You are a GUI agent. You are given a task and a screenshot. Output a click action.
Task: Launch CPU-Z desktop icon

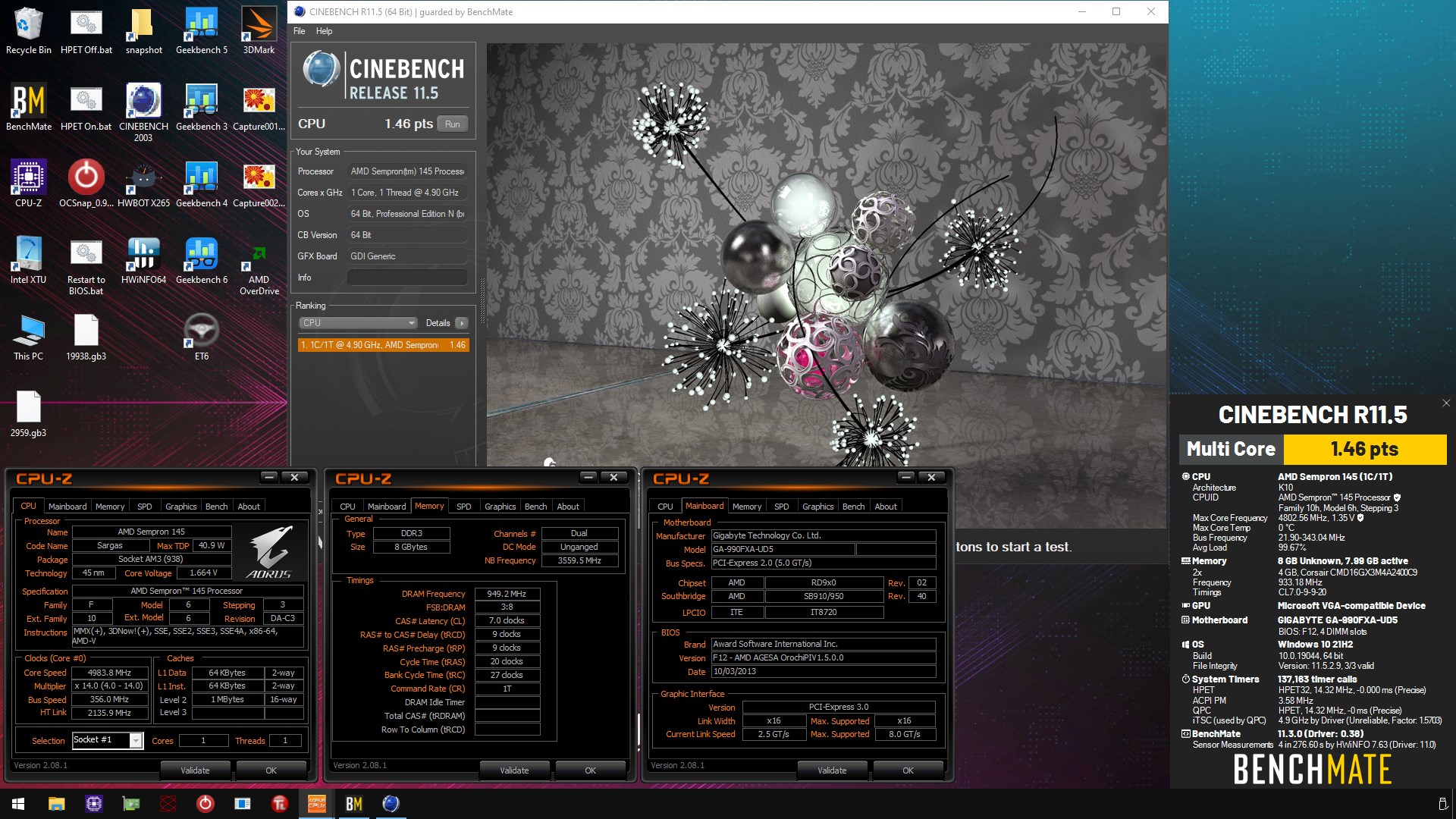[29, 184]
